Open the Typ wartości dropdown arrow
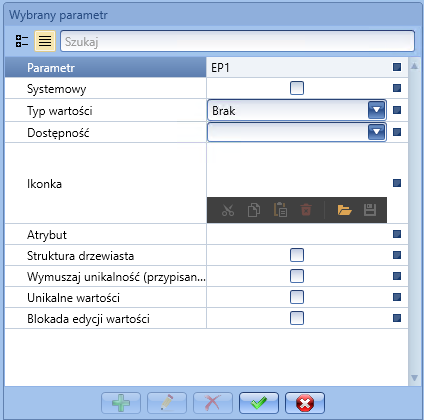Image resolution: width=424 pixels, height=420 pixels. coord(377,110)
